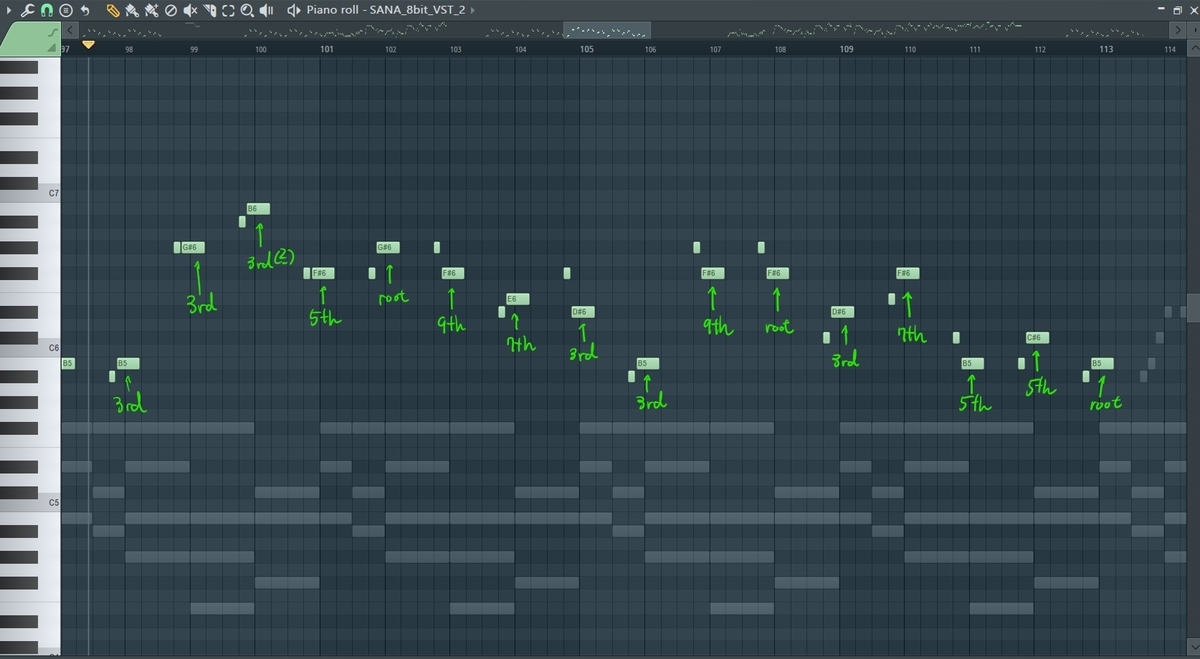Click the vertical scrollbar handle
Image resolution: width=1200 pixels, height=659 pixels.
tap(1193, 306)
